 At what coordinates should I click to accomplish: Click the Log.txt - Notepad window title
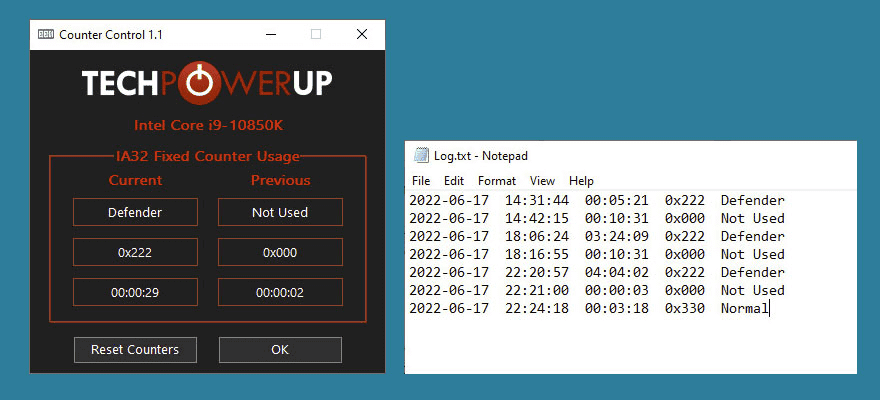coord(481,155)
